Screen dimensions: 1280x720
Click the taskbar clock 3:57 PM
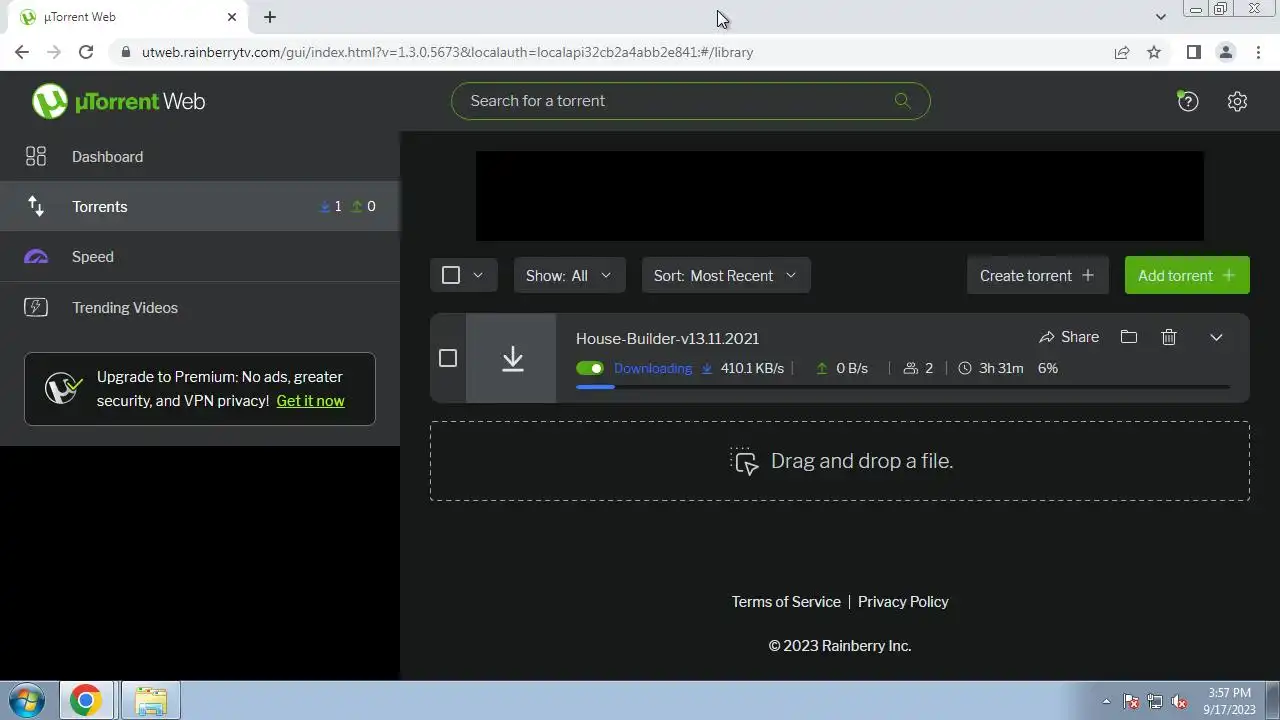(1229, 692)
